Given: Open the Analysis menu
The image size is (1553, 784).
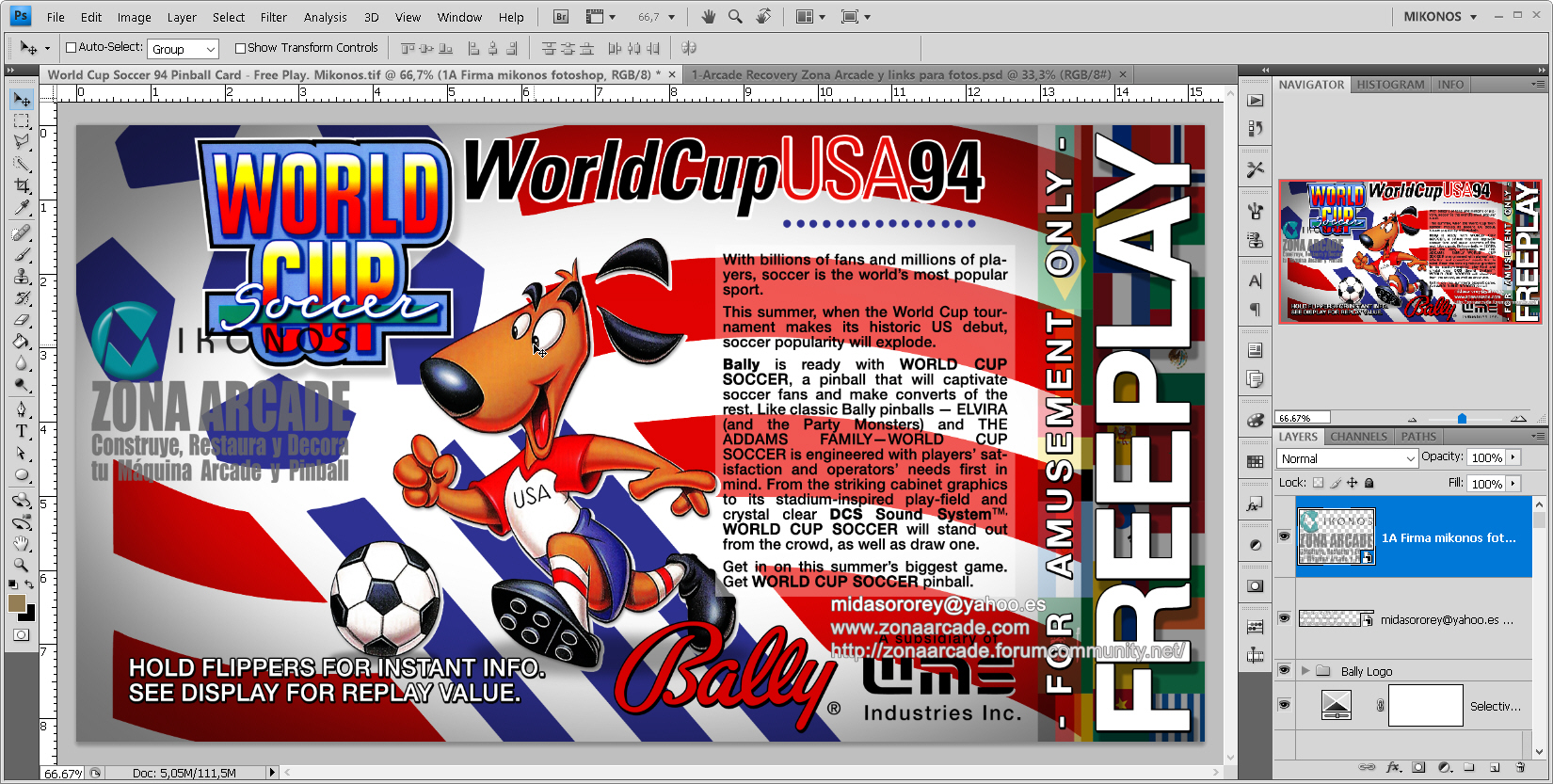Looking at the screenshot, I should point(326,17).
